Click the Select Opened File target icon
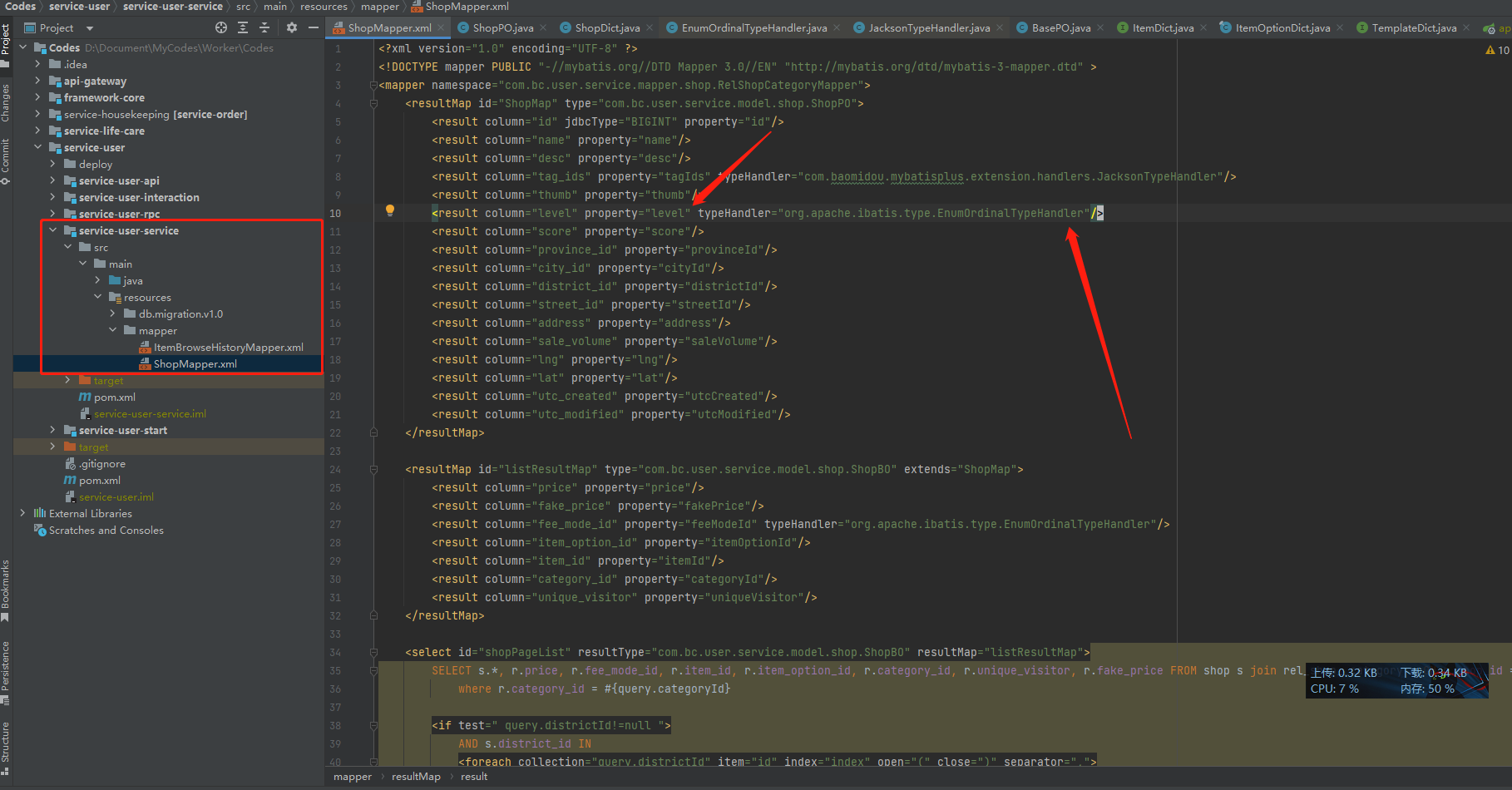The width and height of the screenshot is (1512, 790). (220, 27)
